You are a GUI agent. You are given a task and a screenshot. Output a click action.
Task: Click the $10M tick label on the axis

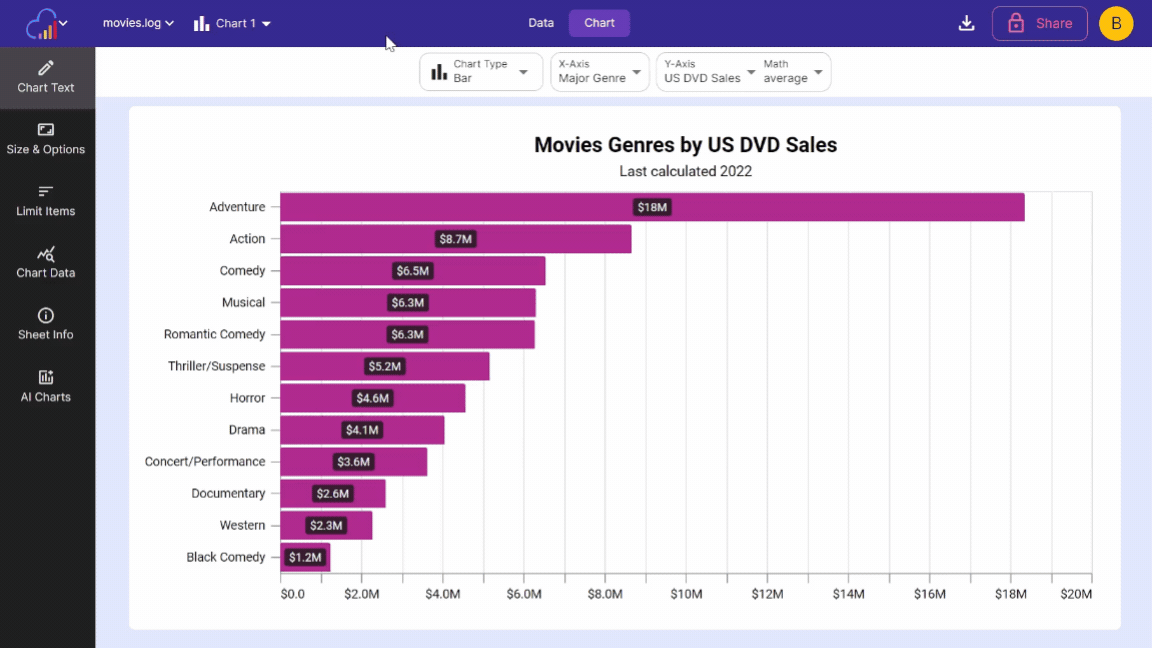pyautogui.click(x=686, y=594)
